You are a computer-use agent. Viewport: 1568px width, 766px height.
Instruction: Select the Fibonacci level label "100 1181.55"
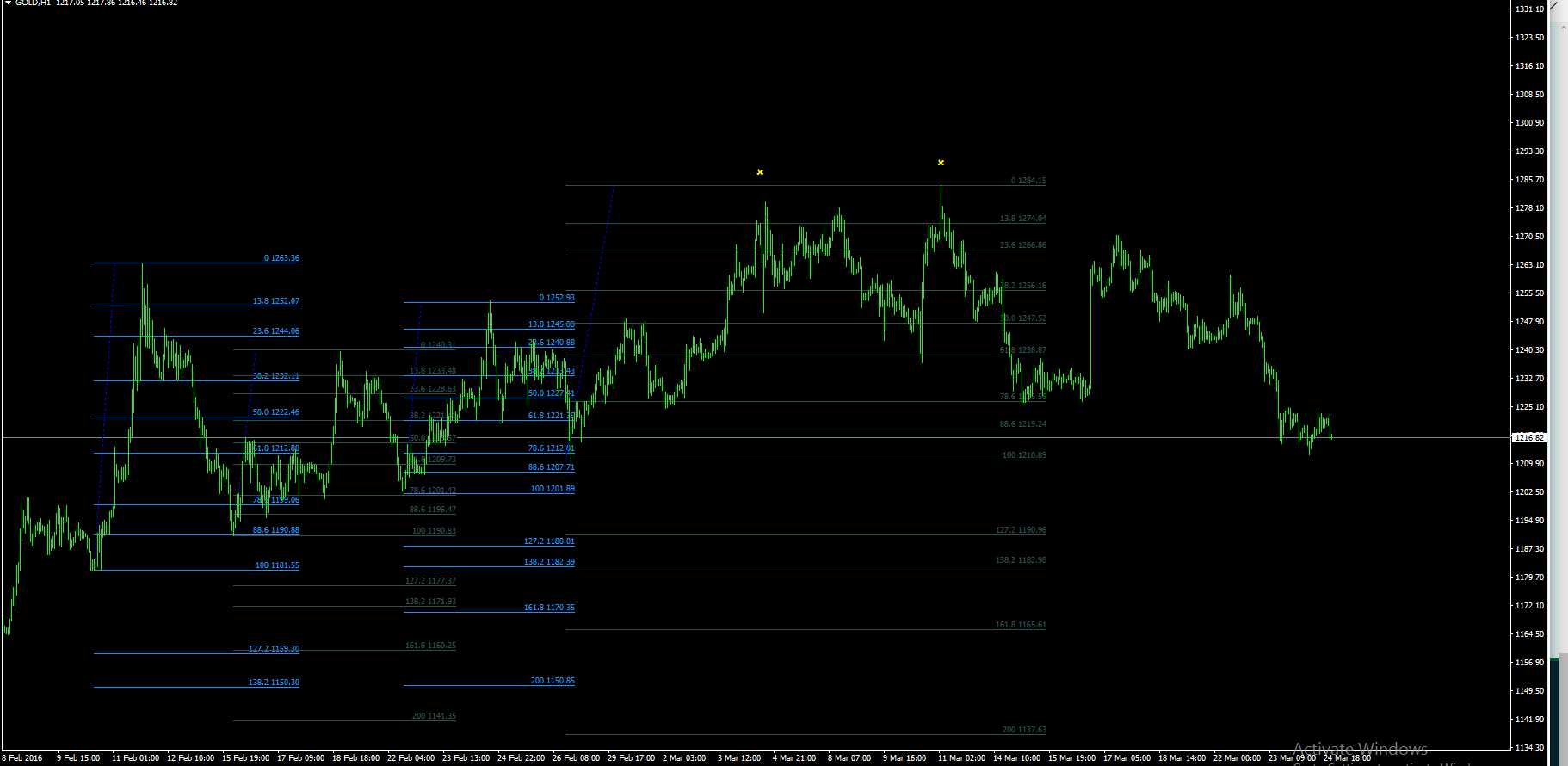(x=277, y=565)
